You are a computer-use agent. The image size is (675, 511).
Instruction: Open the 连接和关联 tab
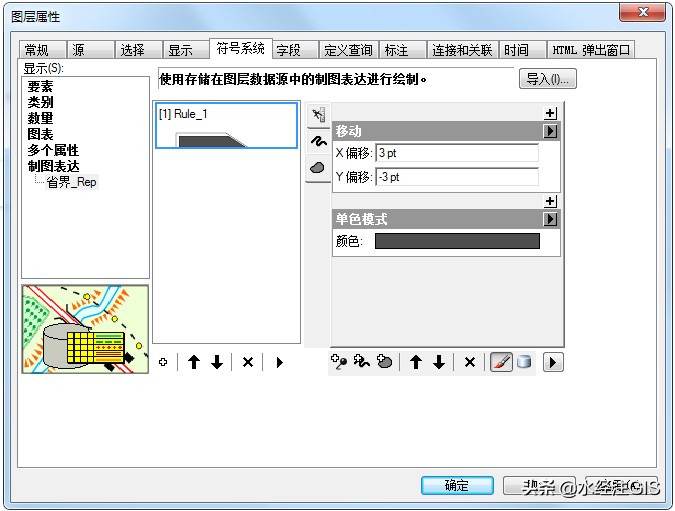(462, 50)
